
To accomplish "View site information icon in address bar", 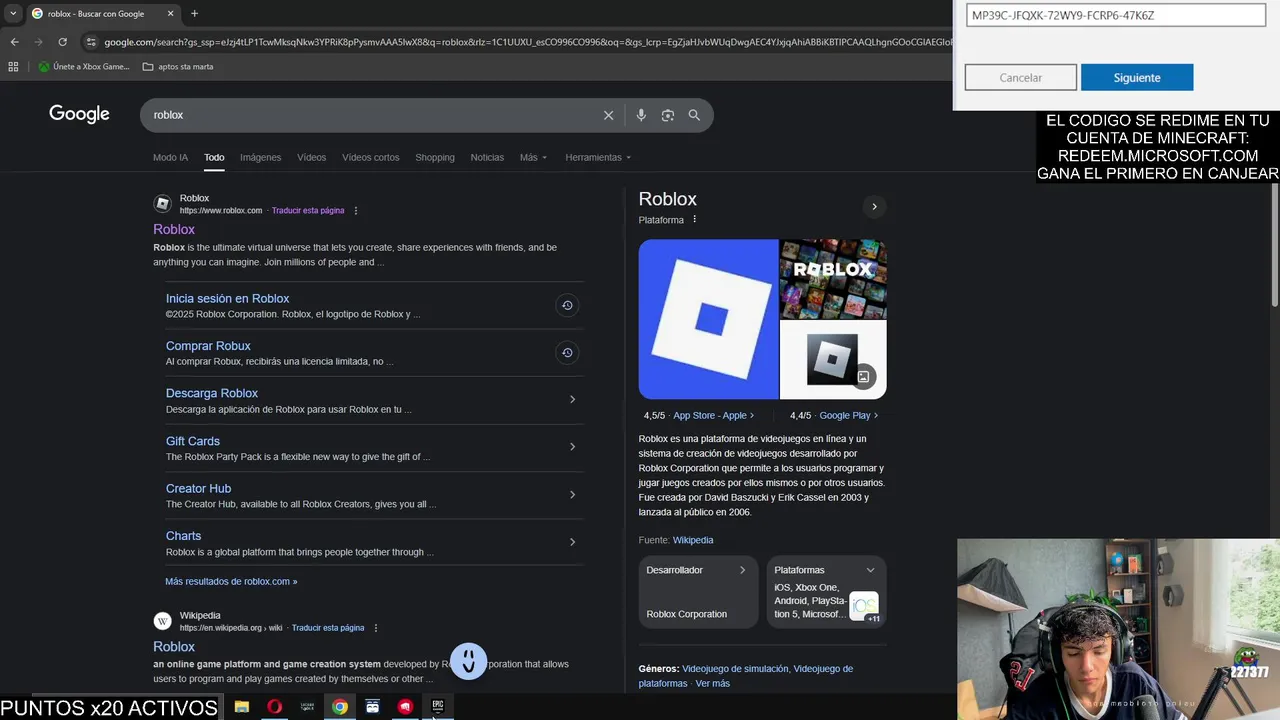I will [91, 42].
